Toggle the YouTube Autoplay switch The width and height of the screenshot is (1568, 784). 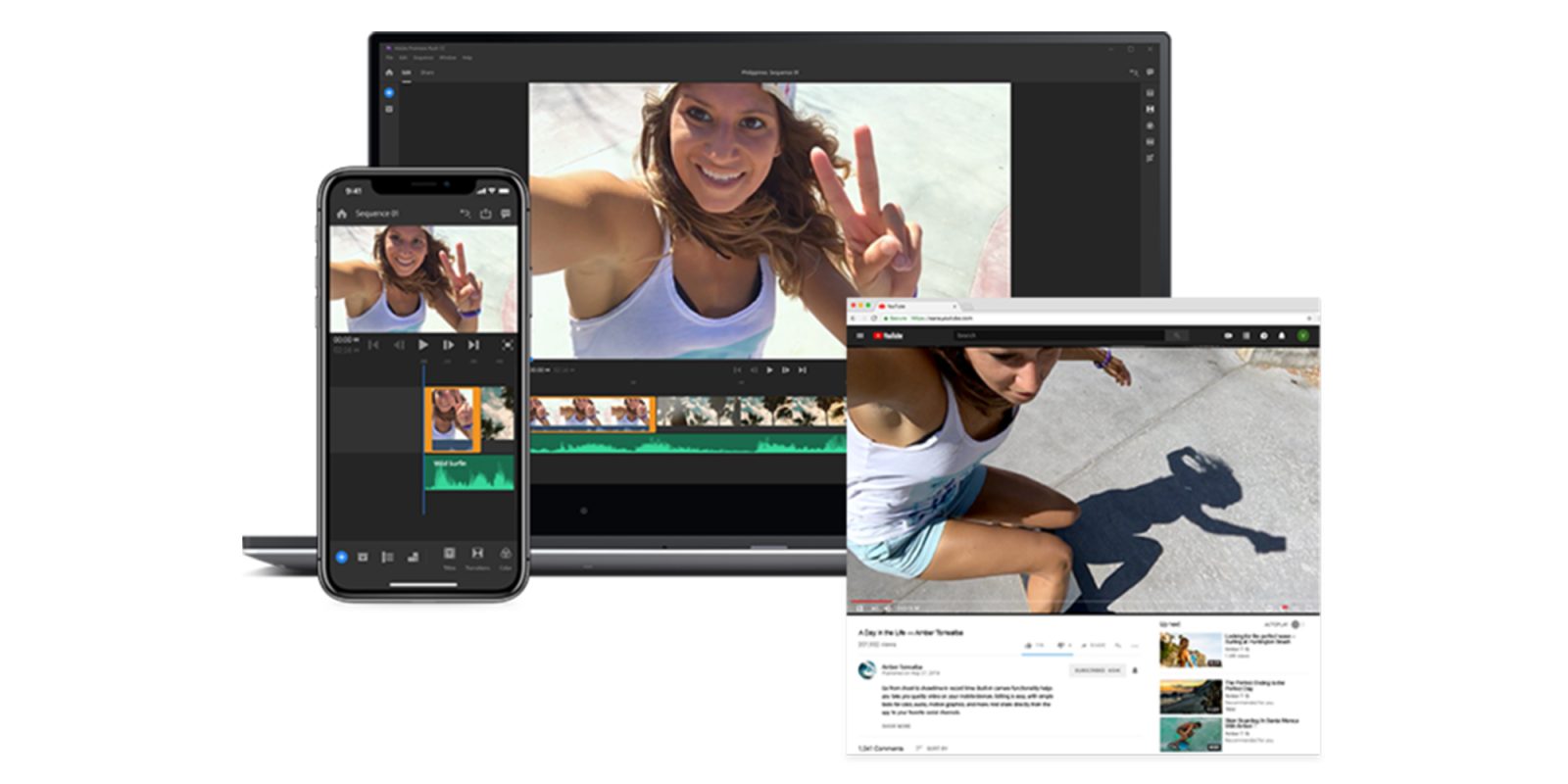pos(1296,624)
